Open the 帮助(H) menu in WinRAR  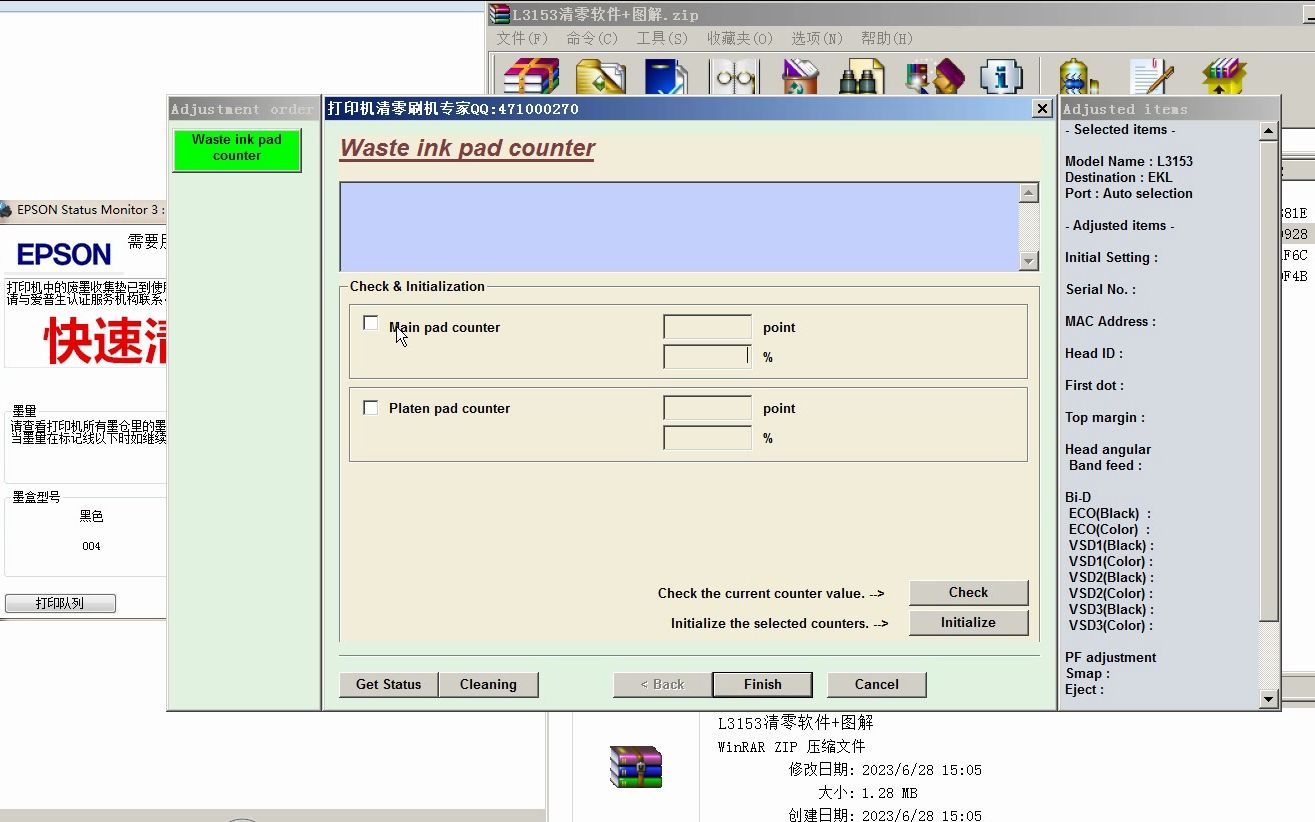click(887, 38)
